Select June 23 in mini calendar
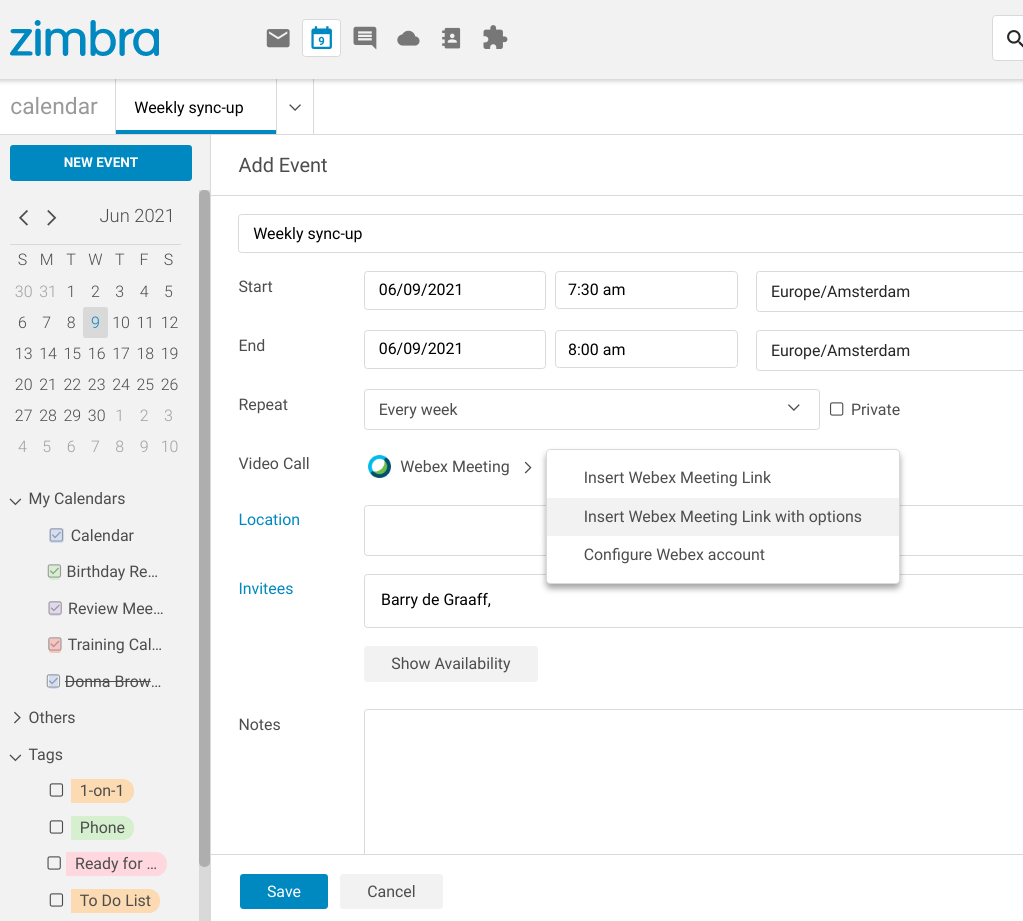The image size is (1023, 921). pyautogui.click(x=97, y=384)
